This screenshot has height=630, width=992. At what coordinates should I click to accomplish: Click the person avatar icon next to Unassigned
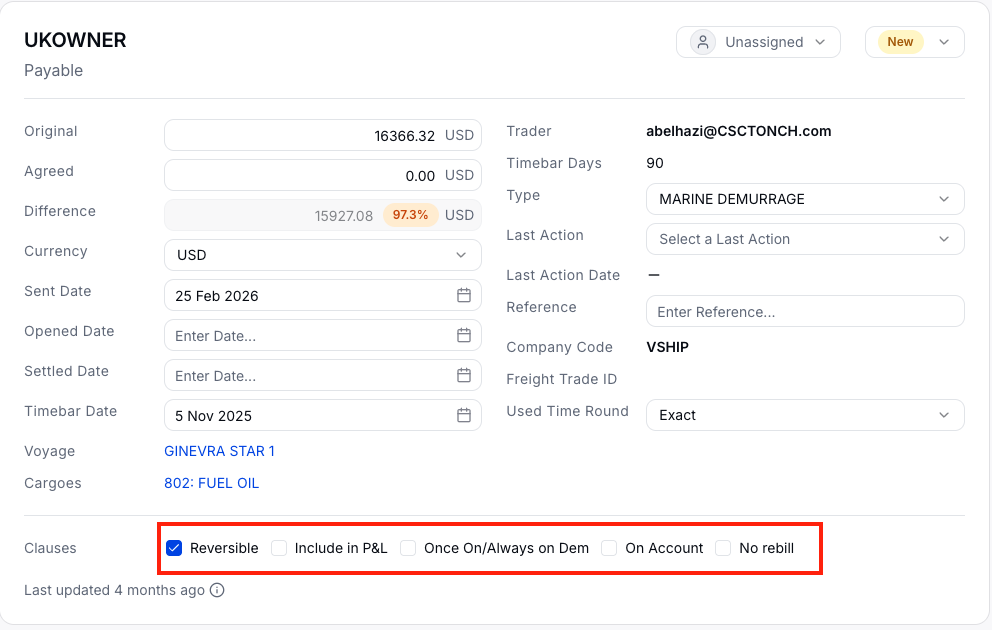702,42
